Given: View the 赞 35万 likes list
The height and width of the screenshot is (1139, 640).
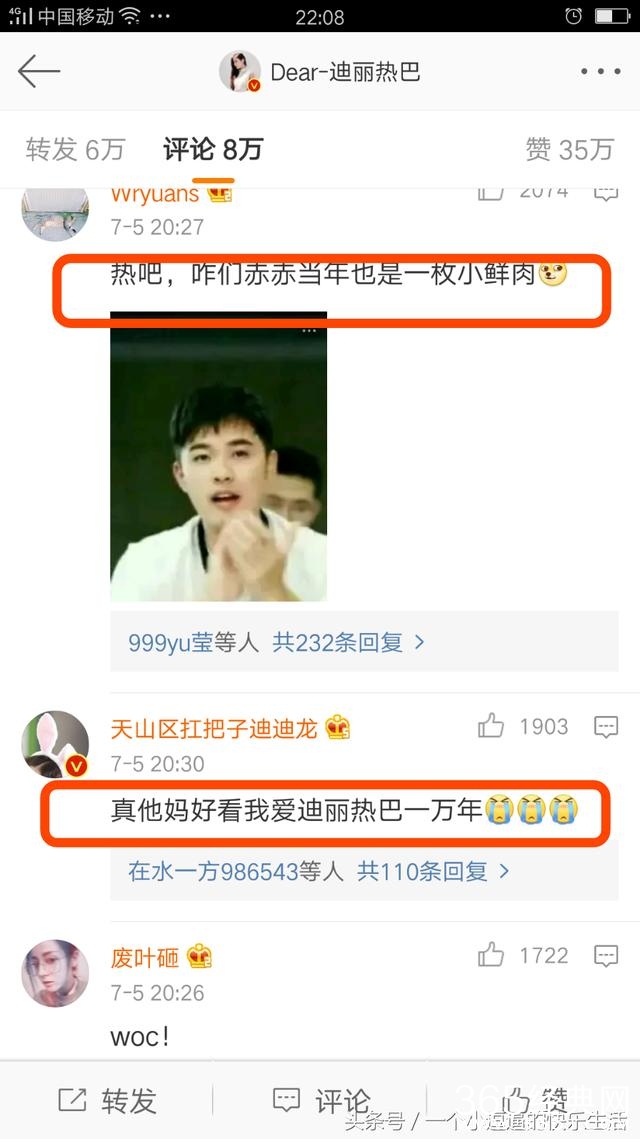Looking at the screenshot, I should click(x=570, y=150).
